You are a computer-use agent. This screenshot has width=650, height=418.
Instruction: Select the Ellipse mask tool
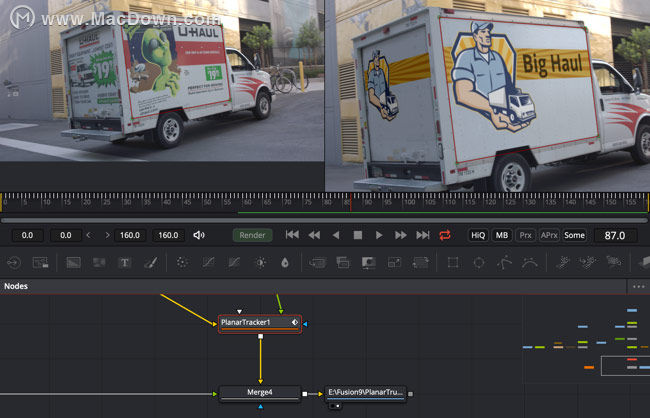coord(479,262)
